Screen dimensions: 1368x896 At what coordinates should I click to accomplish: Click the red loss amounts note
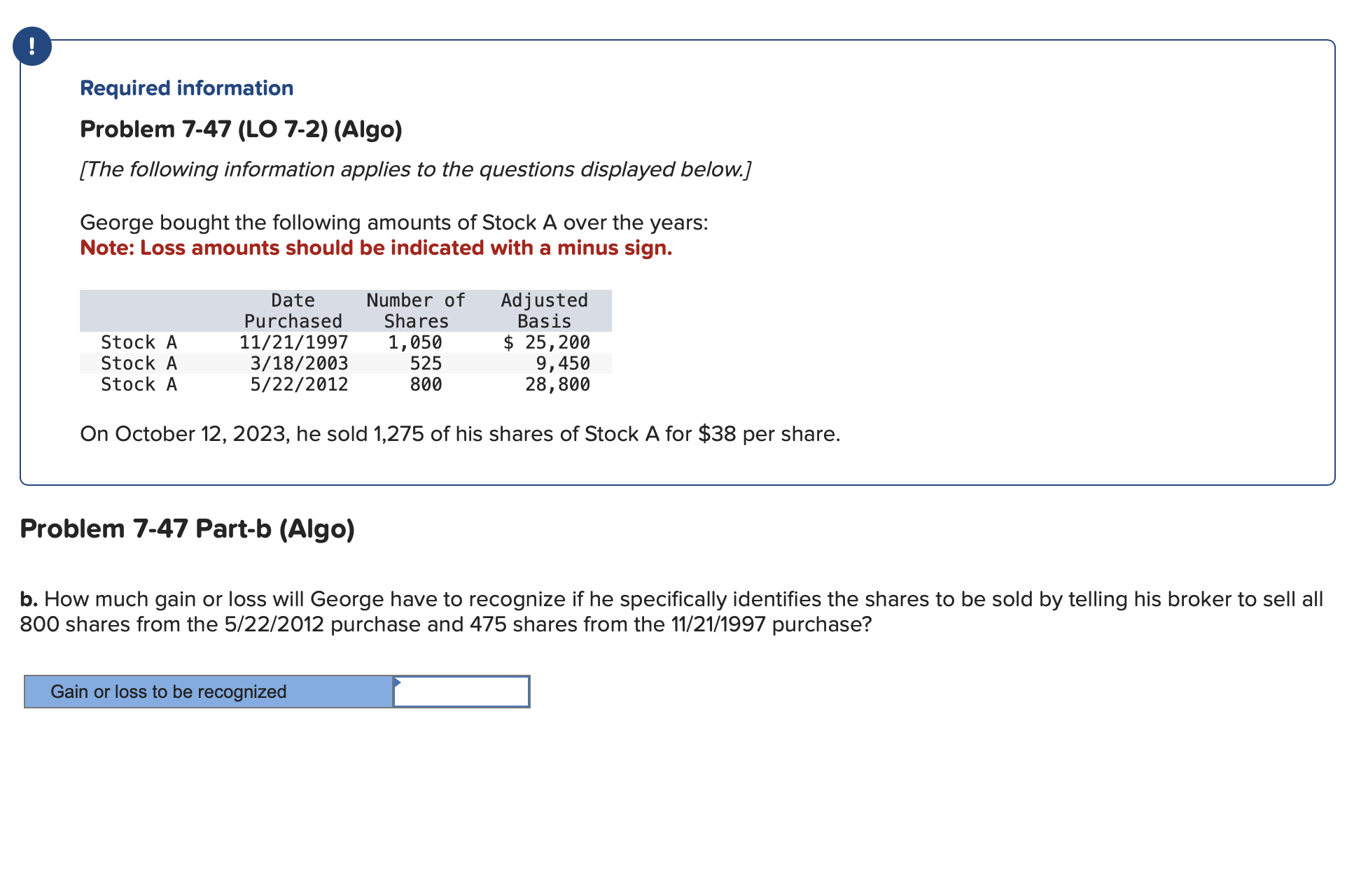(x=376, y=248)
